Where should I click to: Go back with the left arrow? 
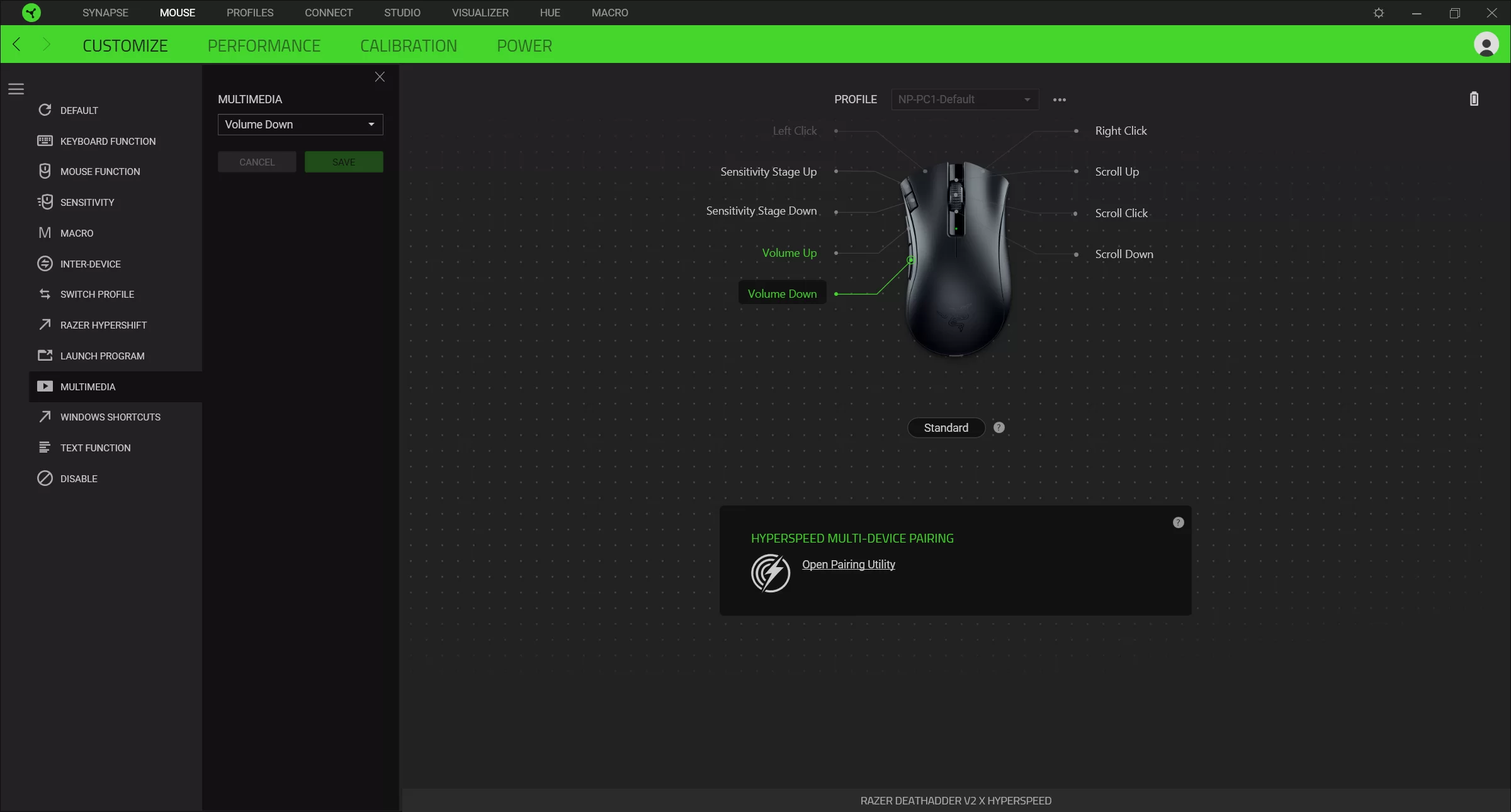[x=17, y=44]
